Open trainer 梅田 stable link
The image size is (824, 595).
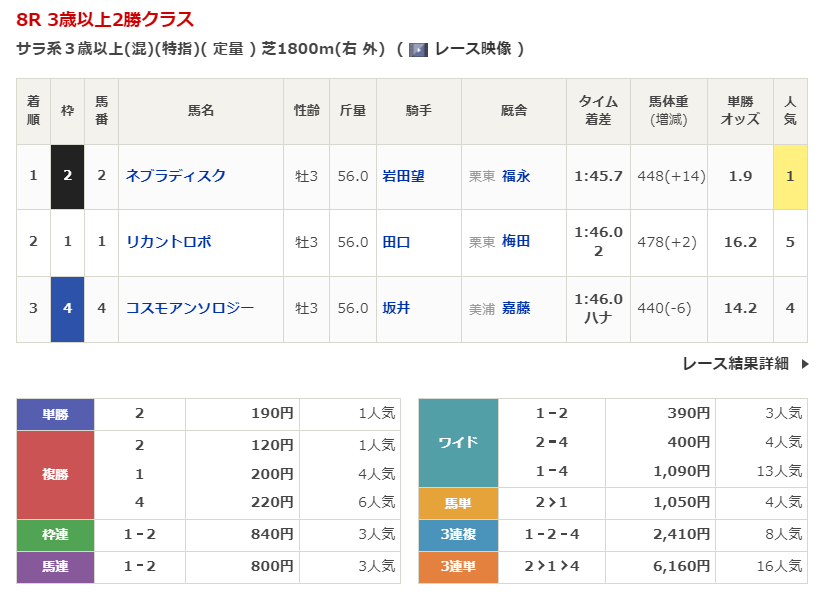516,242
